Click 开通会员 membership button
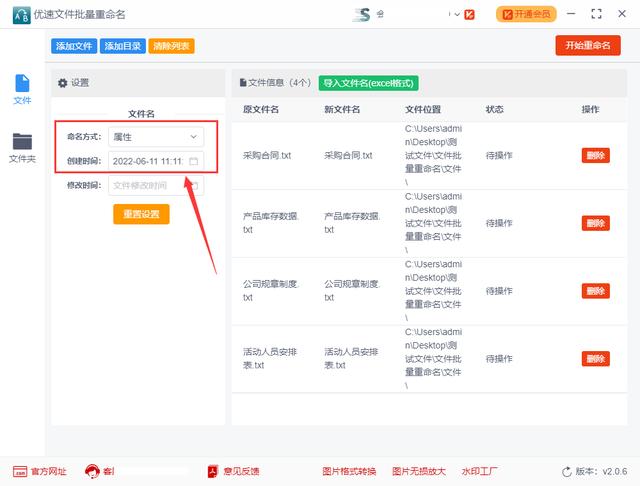Image resolution: width=640 pixels, height=486 pixels. pos(526,14)
